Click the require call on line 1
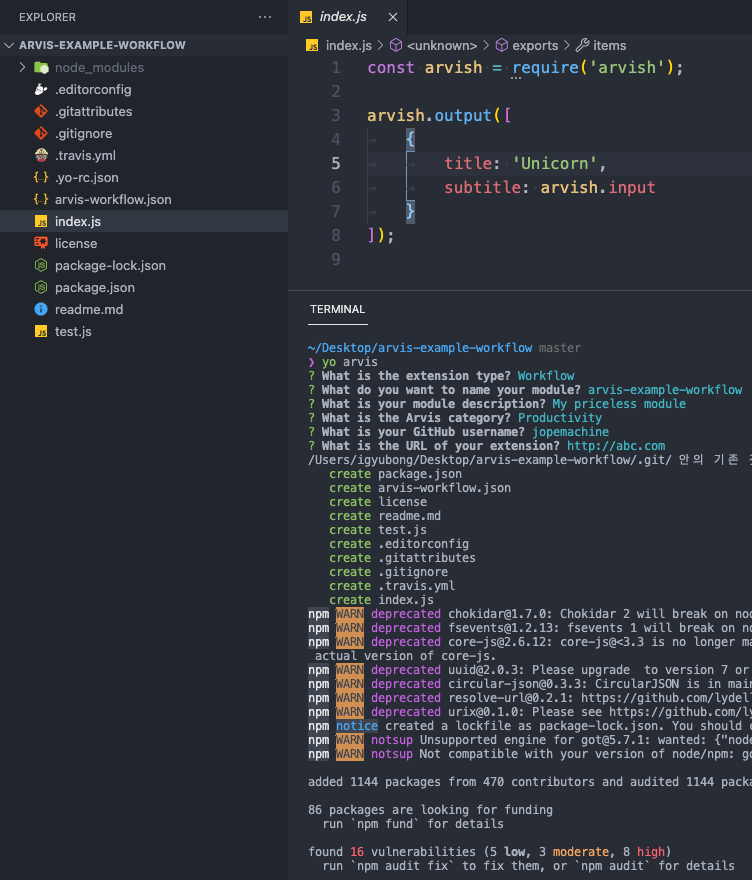Viewport: 752px width, 880px height. point(545,67)
